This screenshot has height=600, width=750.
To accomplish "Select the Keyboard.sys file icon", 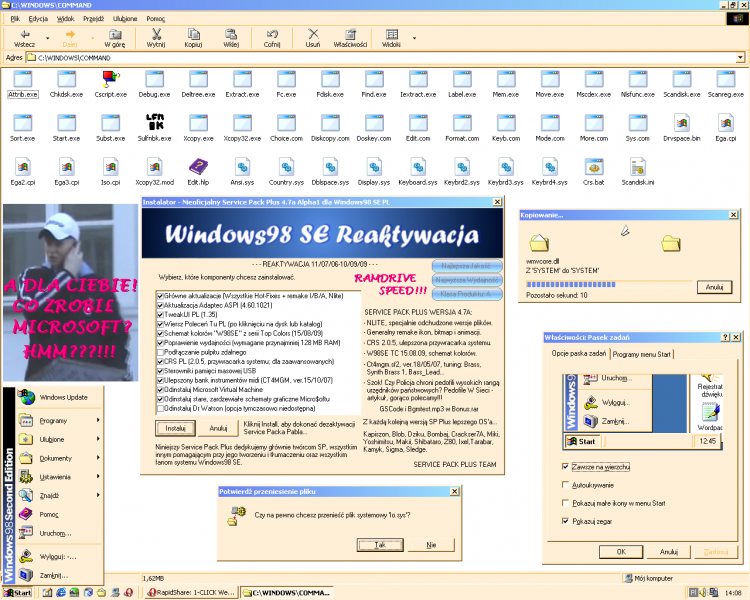I will [x=418, y=167].
